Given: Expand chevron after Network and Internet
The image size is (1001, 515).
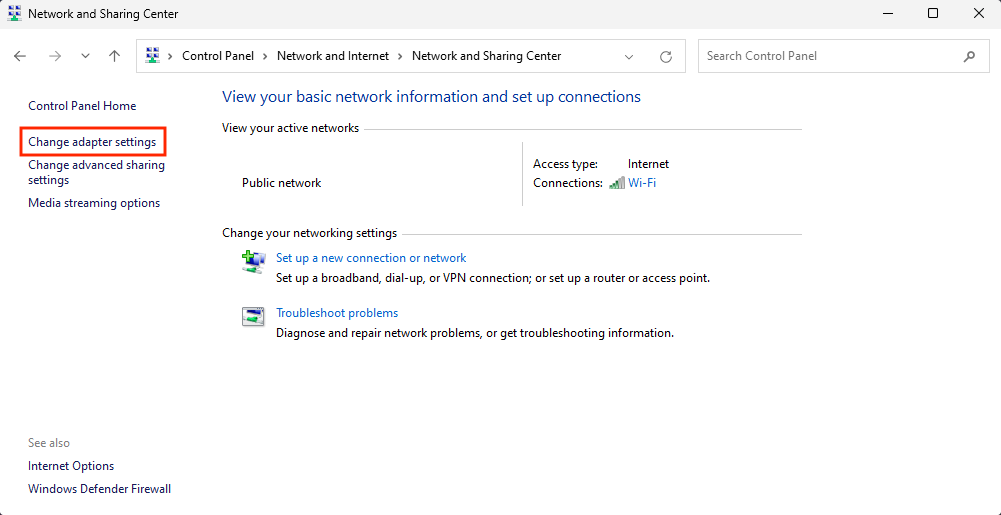Looking at the screenshot, I should click(x=400, y=56).
